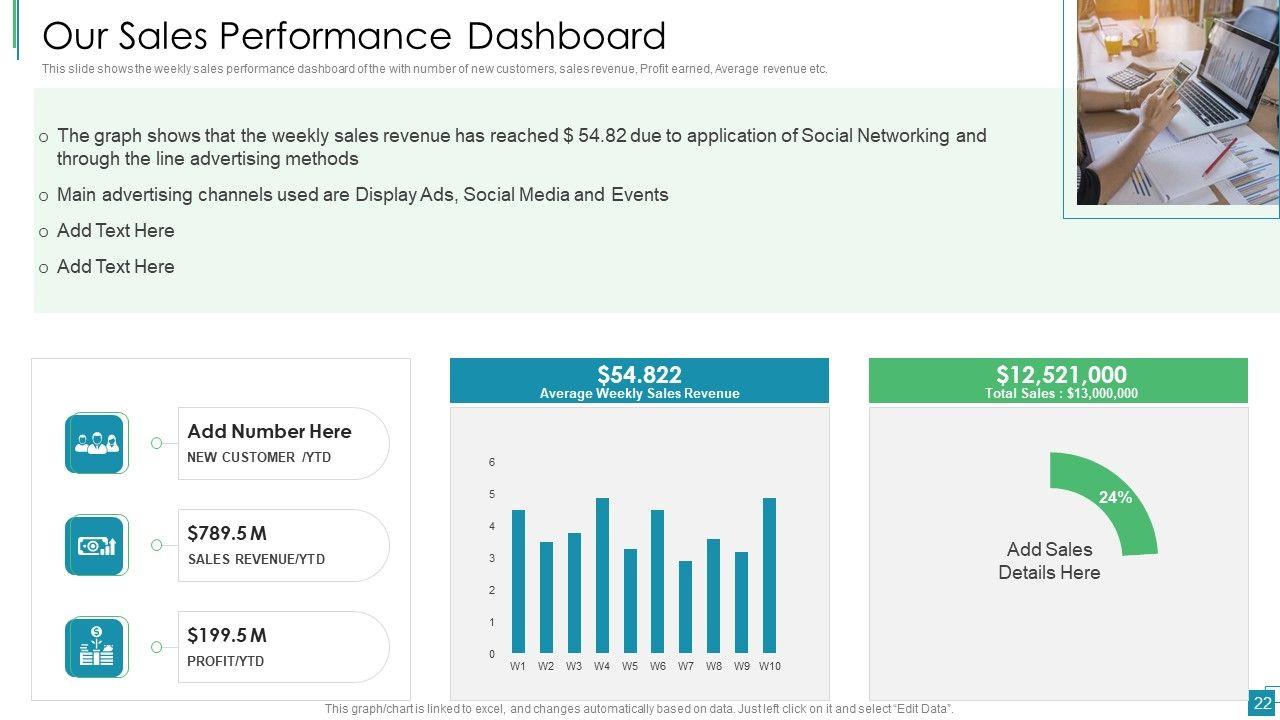Viewport: 1280px width, 720px height.
Task: Click the W10 bar in the chart
Action: click(x=769, y=575)
